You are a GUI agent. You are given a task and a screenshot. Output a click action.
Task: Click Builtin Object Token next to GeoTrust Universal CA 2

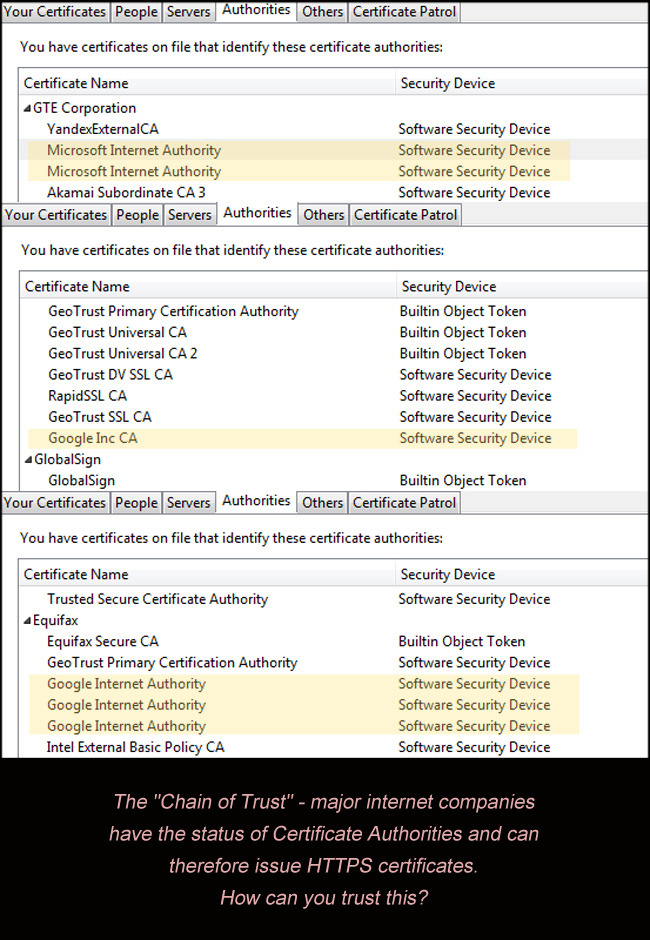click(463, 354)
